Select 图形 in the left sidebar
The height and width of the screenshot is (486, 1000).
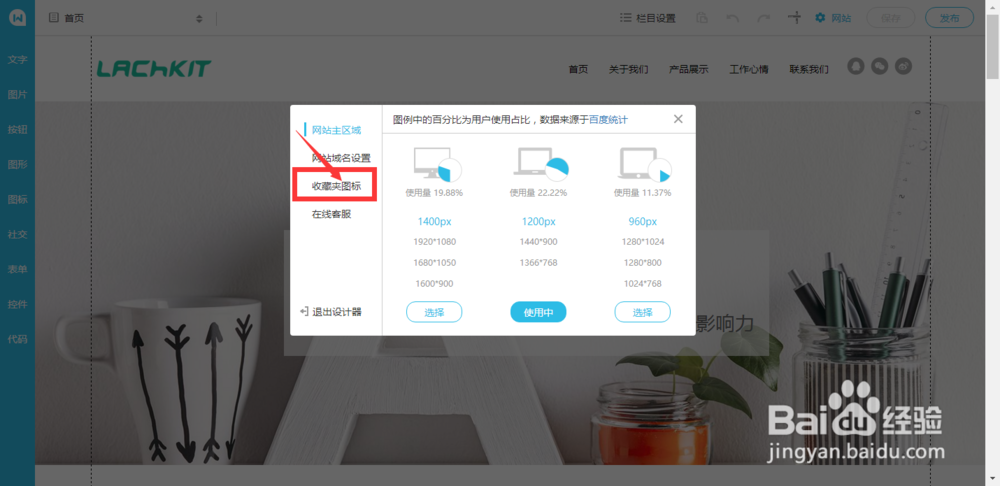17,165
